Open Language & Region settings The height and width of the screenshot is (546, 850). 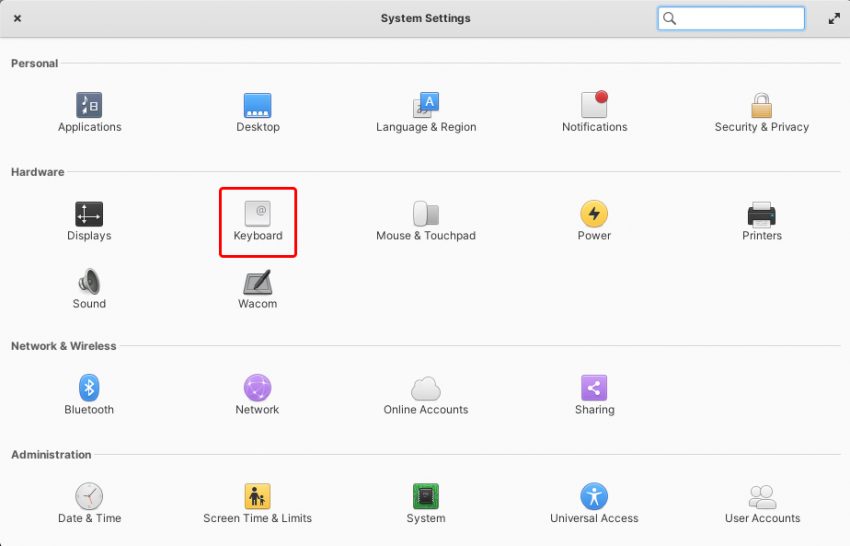point(426,106)
